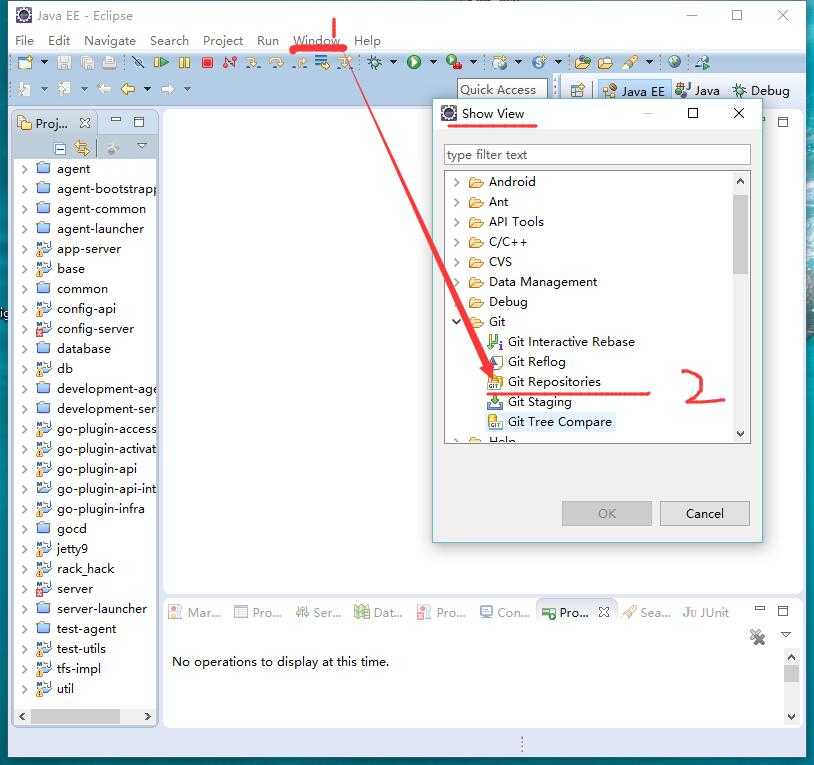Click Remove All Finished Operations icon
This screenshot has width=814, height=765.
(757, 636)
